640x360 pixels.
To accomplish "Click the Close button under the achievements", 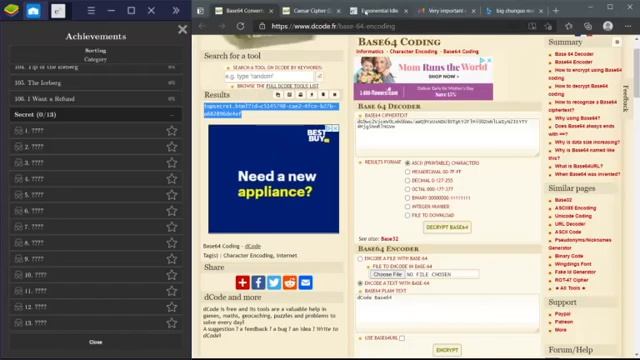I will [x=96, y=342].
